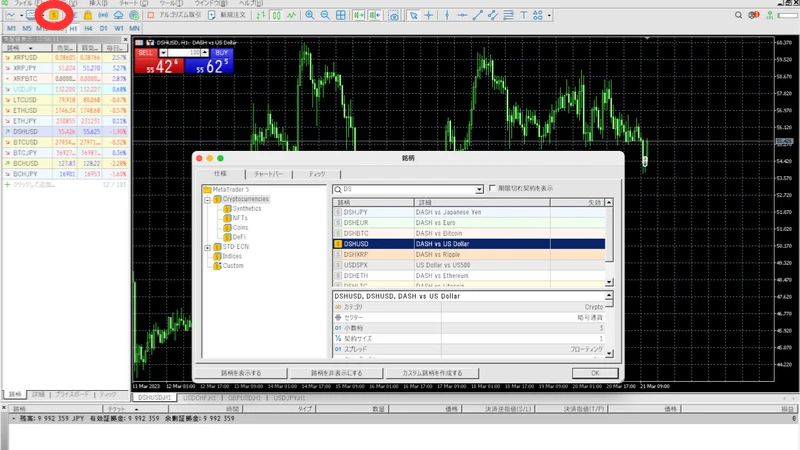This screenshot has height=450, width=800.
Task: Switch to the ティック tab in dialog
Action: point(317,174)
